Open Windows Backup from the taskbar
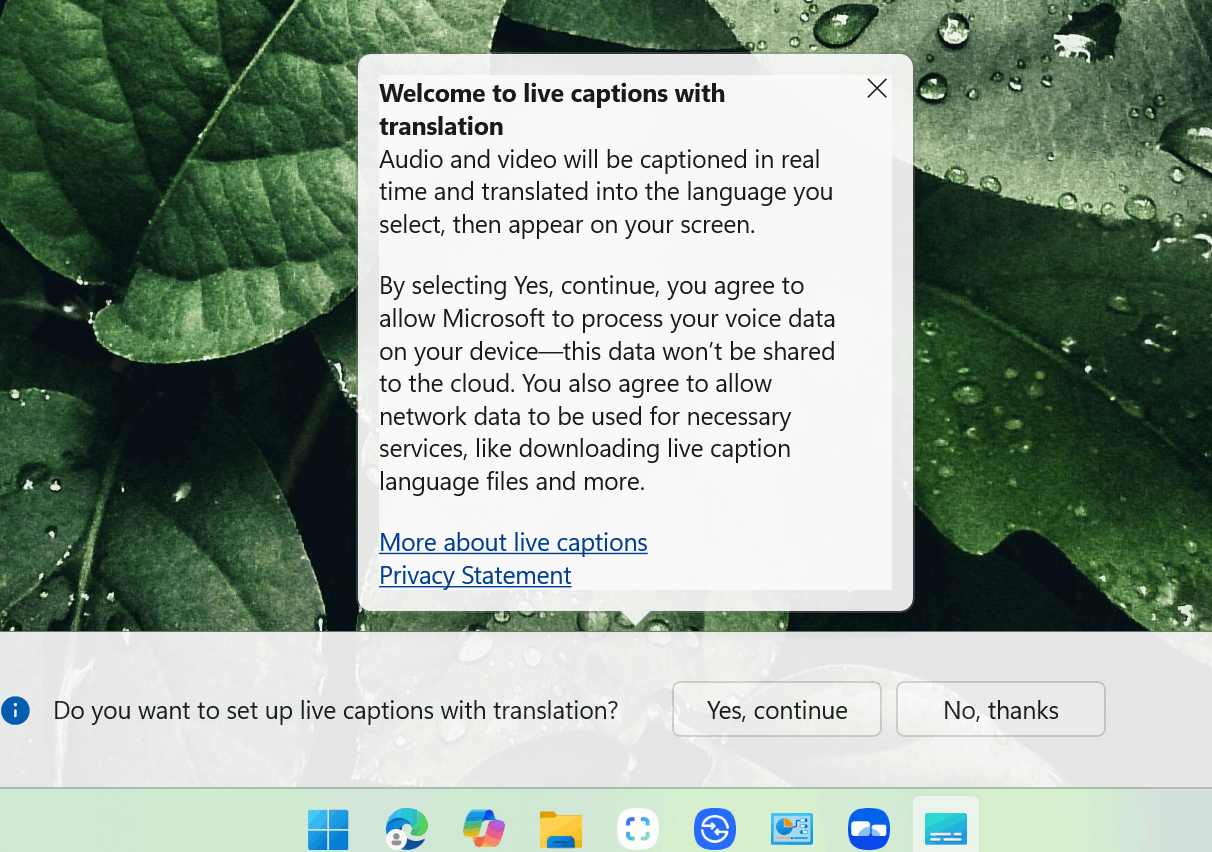This screenshot has width=1212, height=852. (715, 828)
